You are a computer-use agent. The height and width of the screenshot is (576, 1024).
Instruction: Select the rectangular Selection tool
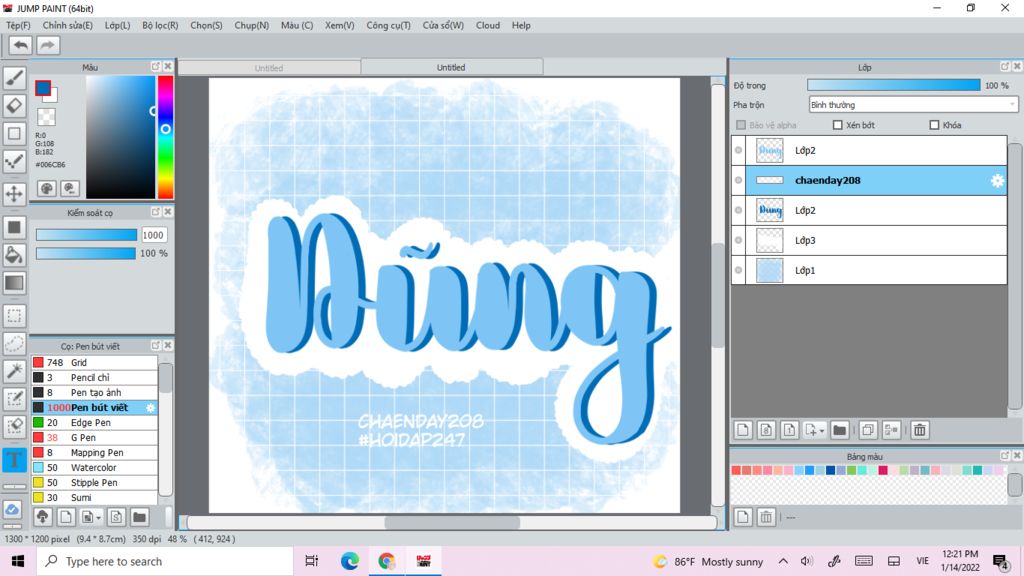tap(14, 316)
